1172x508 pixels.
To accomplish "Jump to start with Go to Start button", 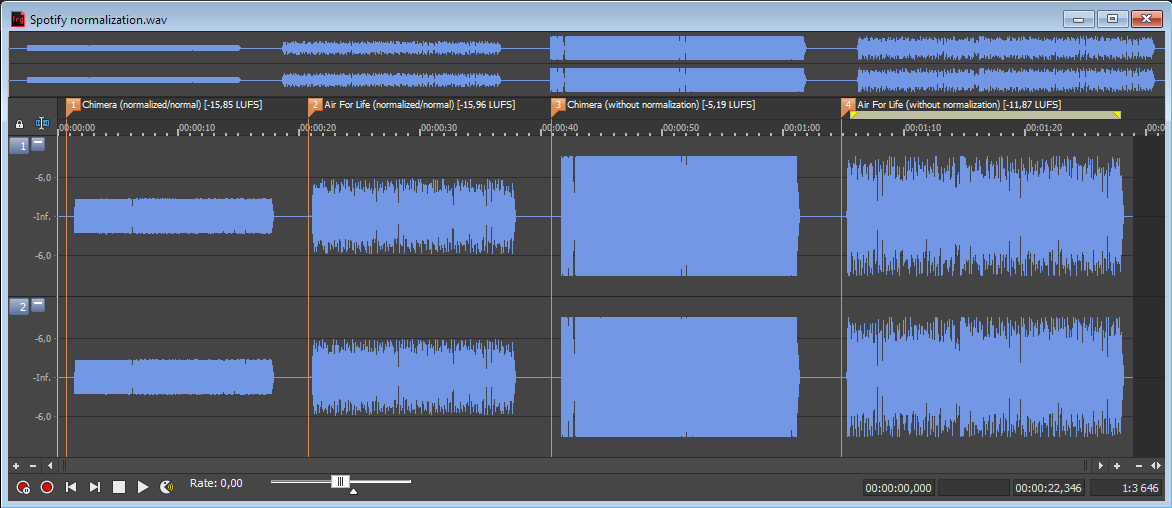I will (x=71, y=487).
